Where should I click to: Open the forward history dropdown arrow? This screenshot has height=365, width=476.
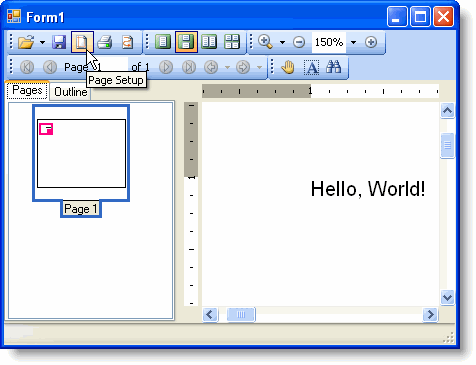259,68
